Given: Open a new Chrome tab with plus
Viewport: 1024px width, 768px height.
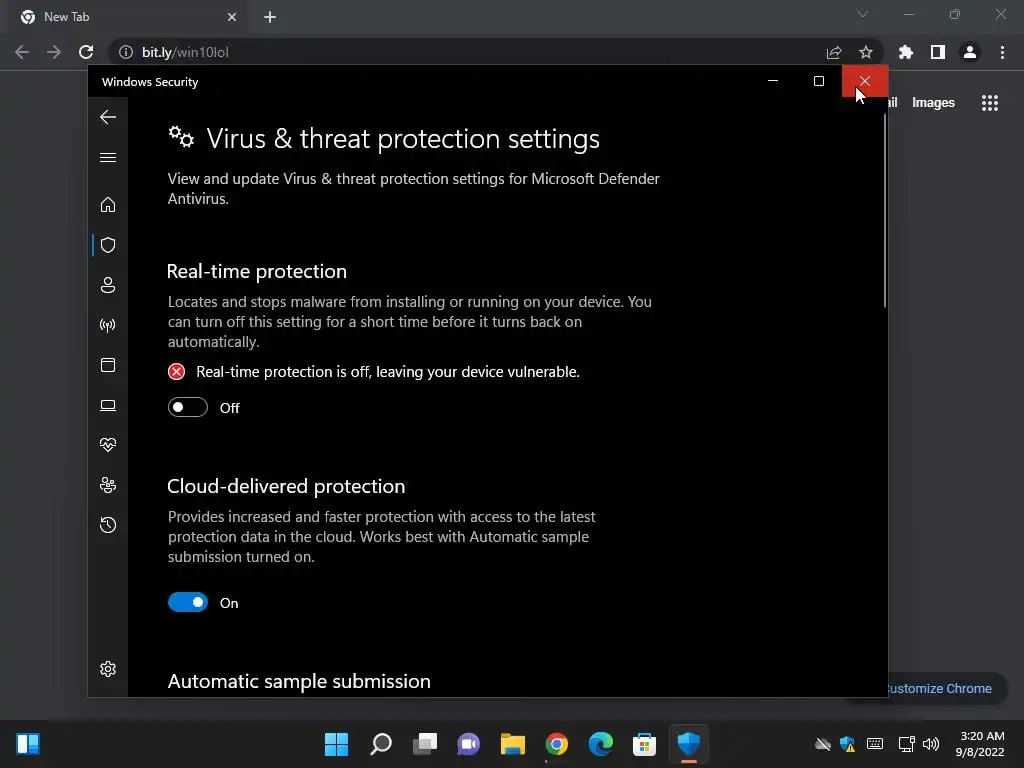Looking at the screenshot, I should [270, 17].
